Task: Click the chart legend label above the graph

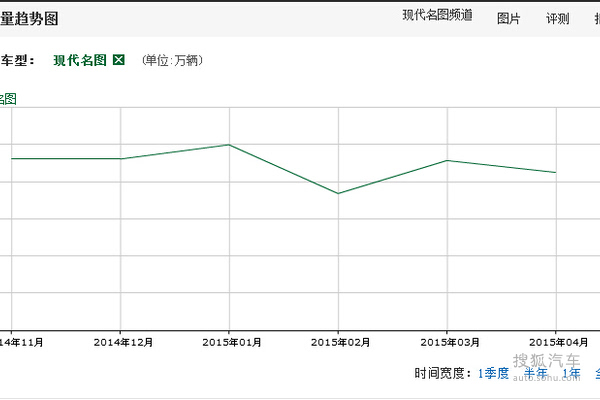Action: [x=8, y=98]
